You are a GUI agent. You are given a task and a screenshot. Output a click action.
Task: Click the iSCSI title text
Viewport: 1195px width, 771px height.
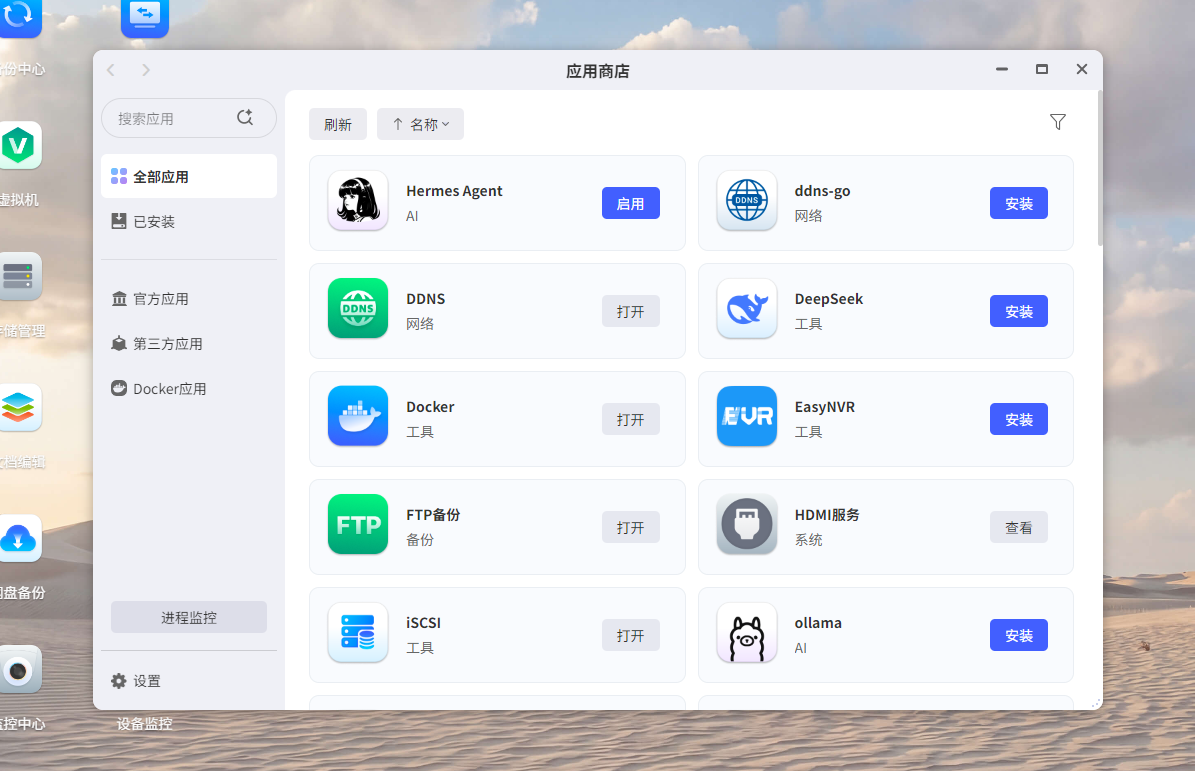coord(423,622)
